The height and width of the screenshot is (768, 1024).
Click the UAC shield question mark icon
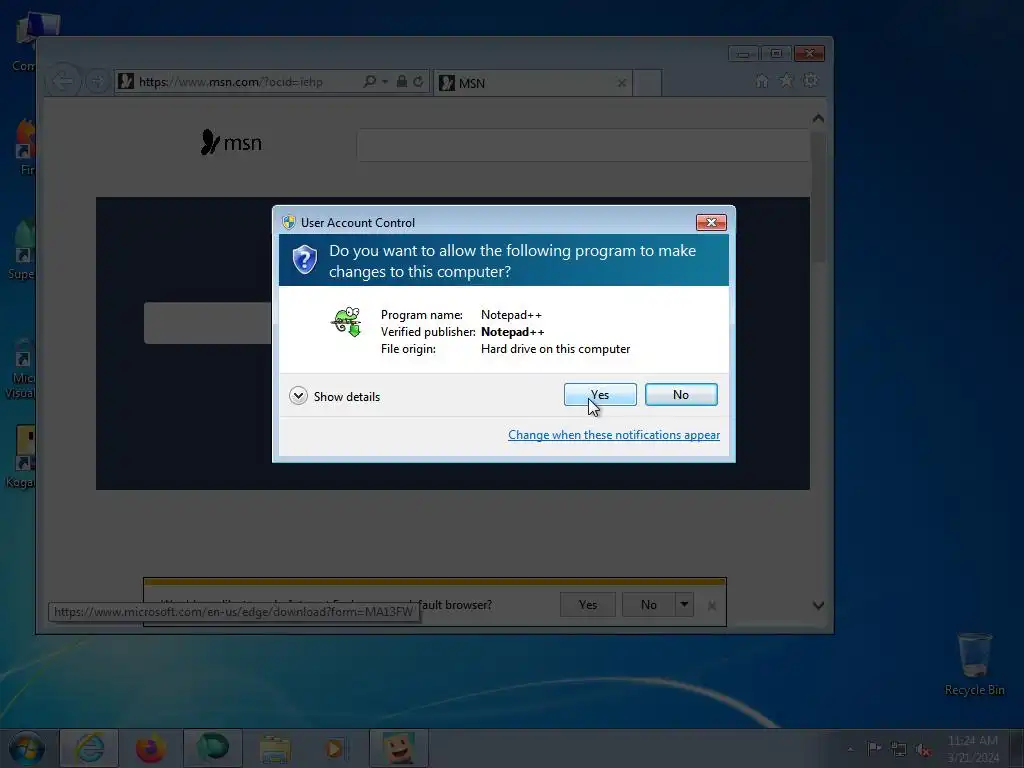(x=304, y=259)
